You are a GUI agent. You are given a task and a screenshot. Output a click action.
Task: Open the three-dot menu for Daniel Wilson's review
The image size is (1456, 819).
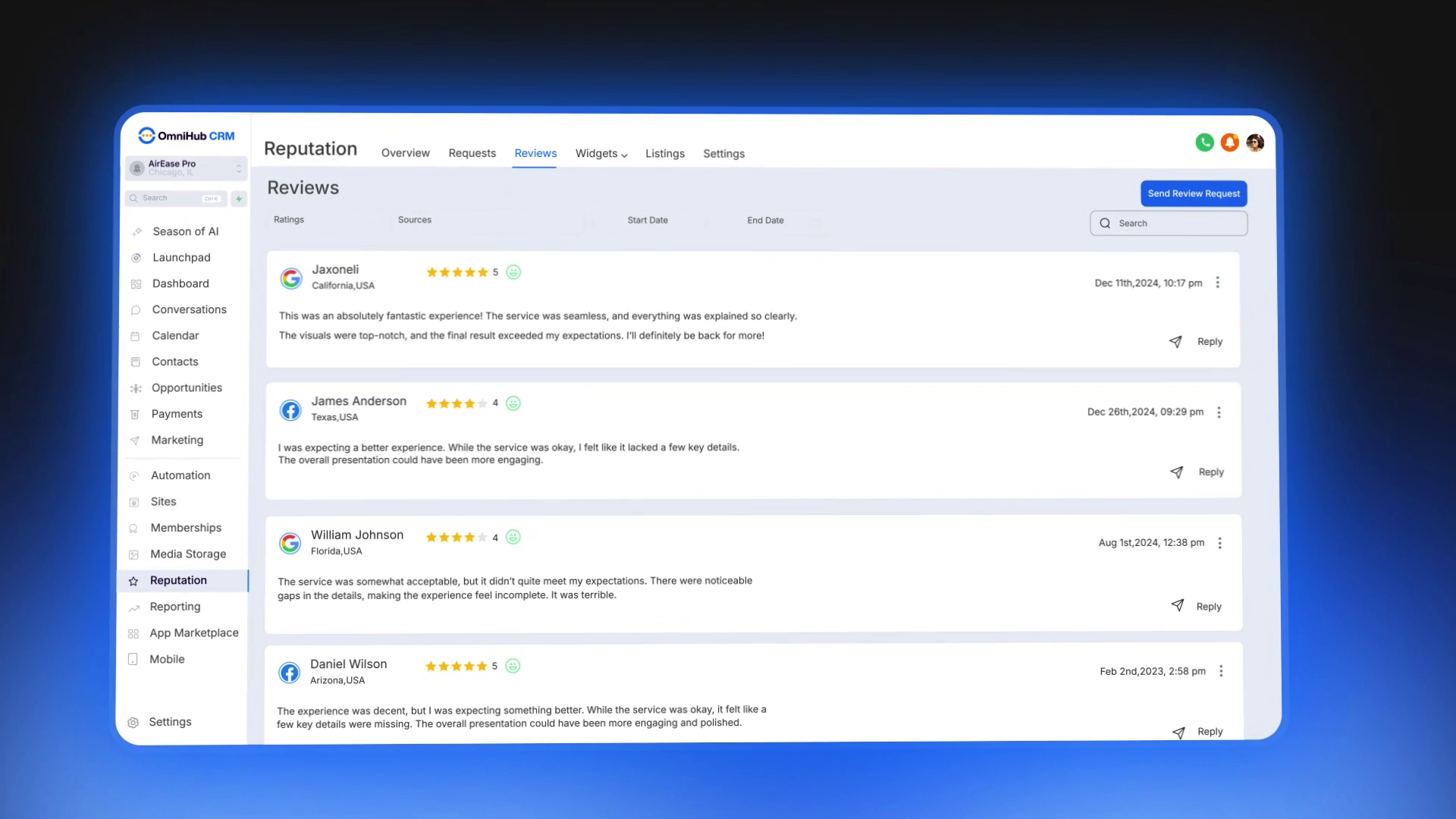click(1221, 671)
